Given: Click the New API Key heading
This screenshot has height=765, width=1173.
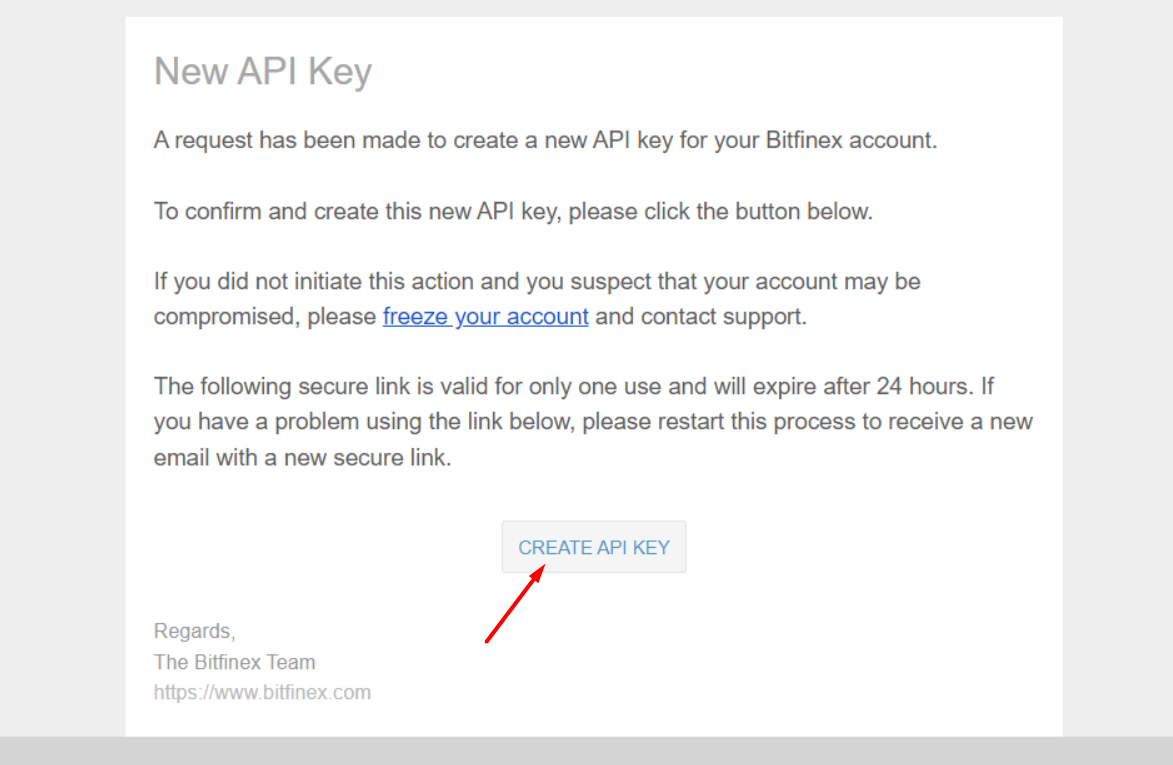Looking at the screenshot, I should [263, 72].
